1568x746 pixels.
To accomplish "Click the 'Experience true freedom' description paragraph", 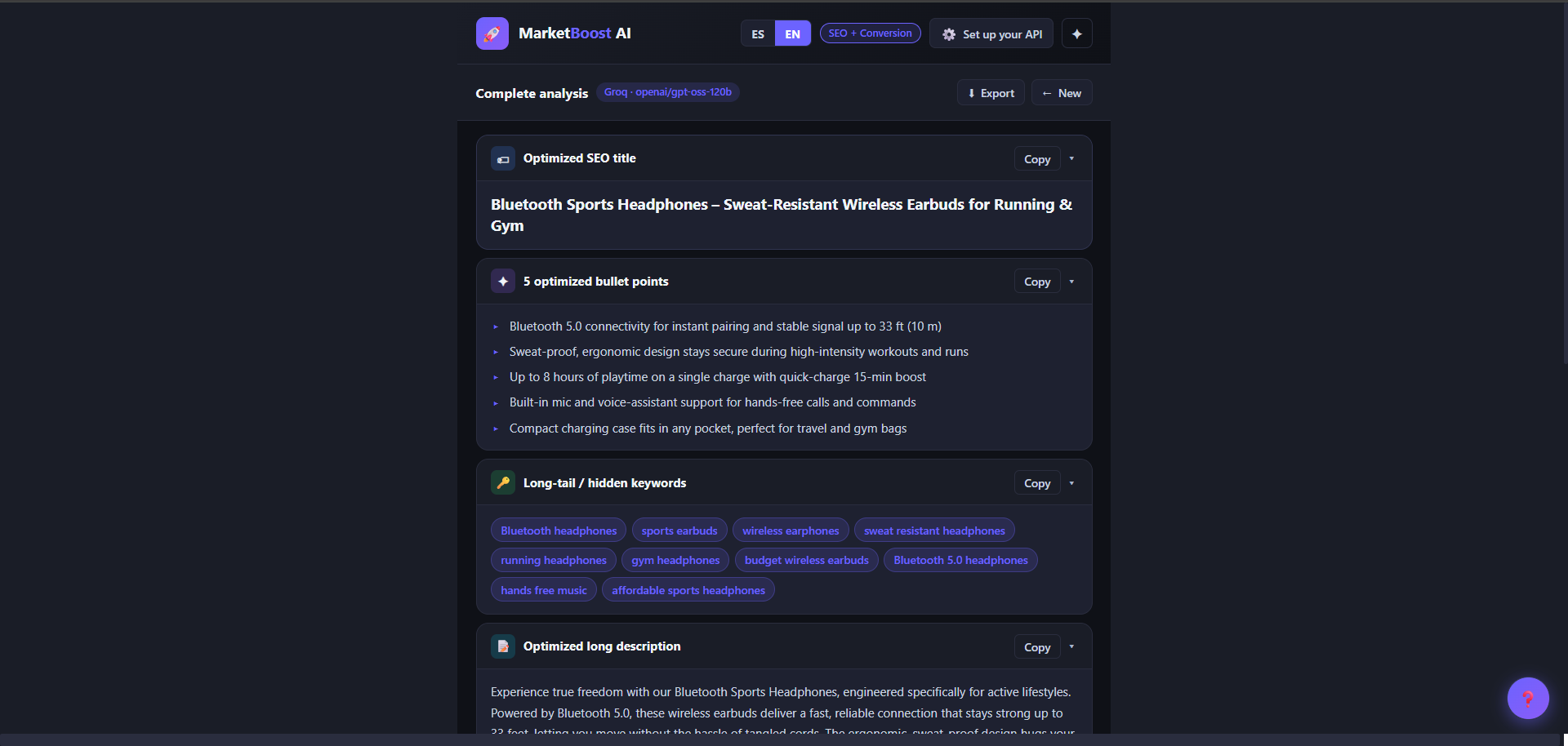I will point(782,710).
